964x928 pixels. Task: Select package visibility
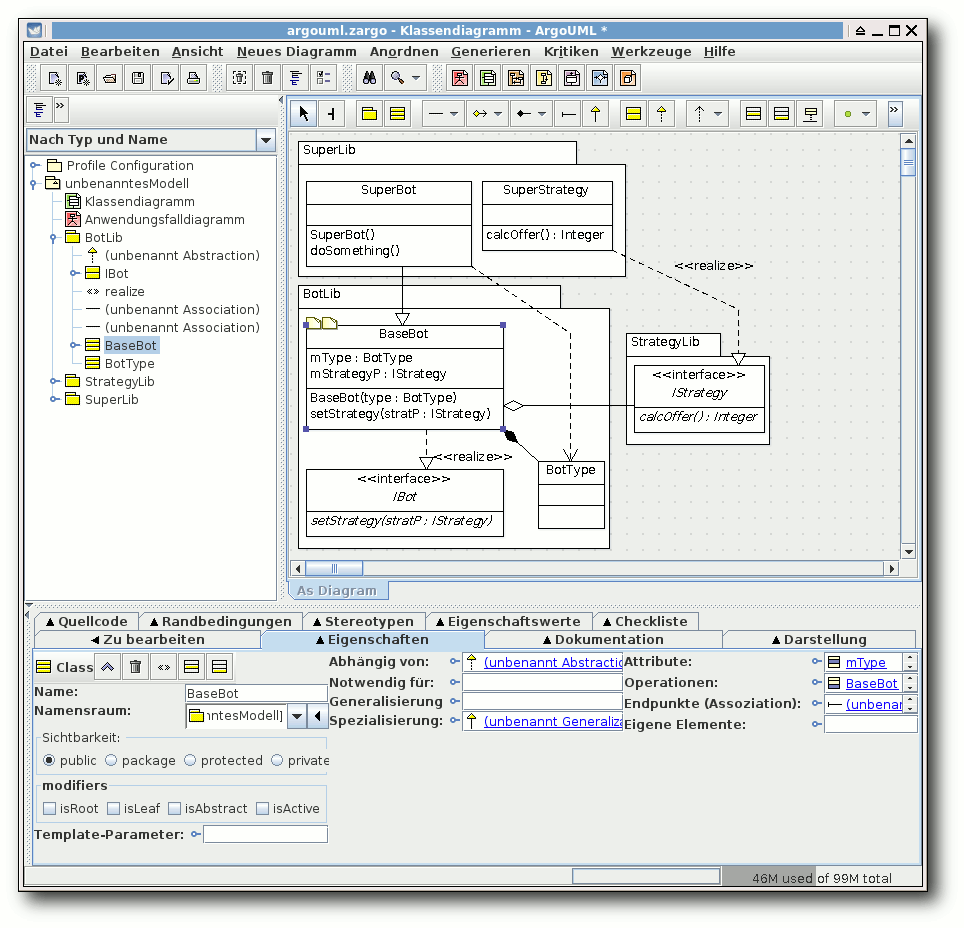(111, 761)
